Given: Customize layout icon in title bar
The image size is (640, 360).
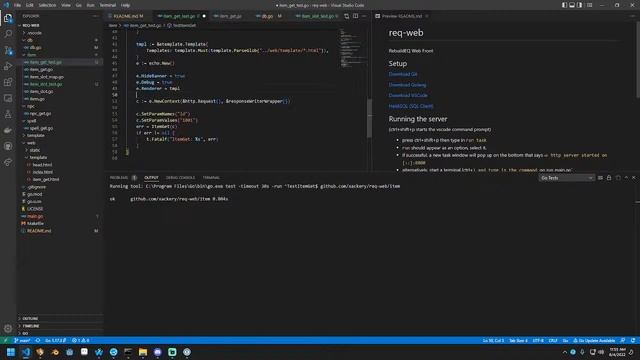Looking at the screenshot, I should (590, 5).
